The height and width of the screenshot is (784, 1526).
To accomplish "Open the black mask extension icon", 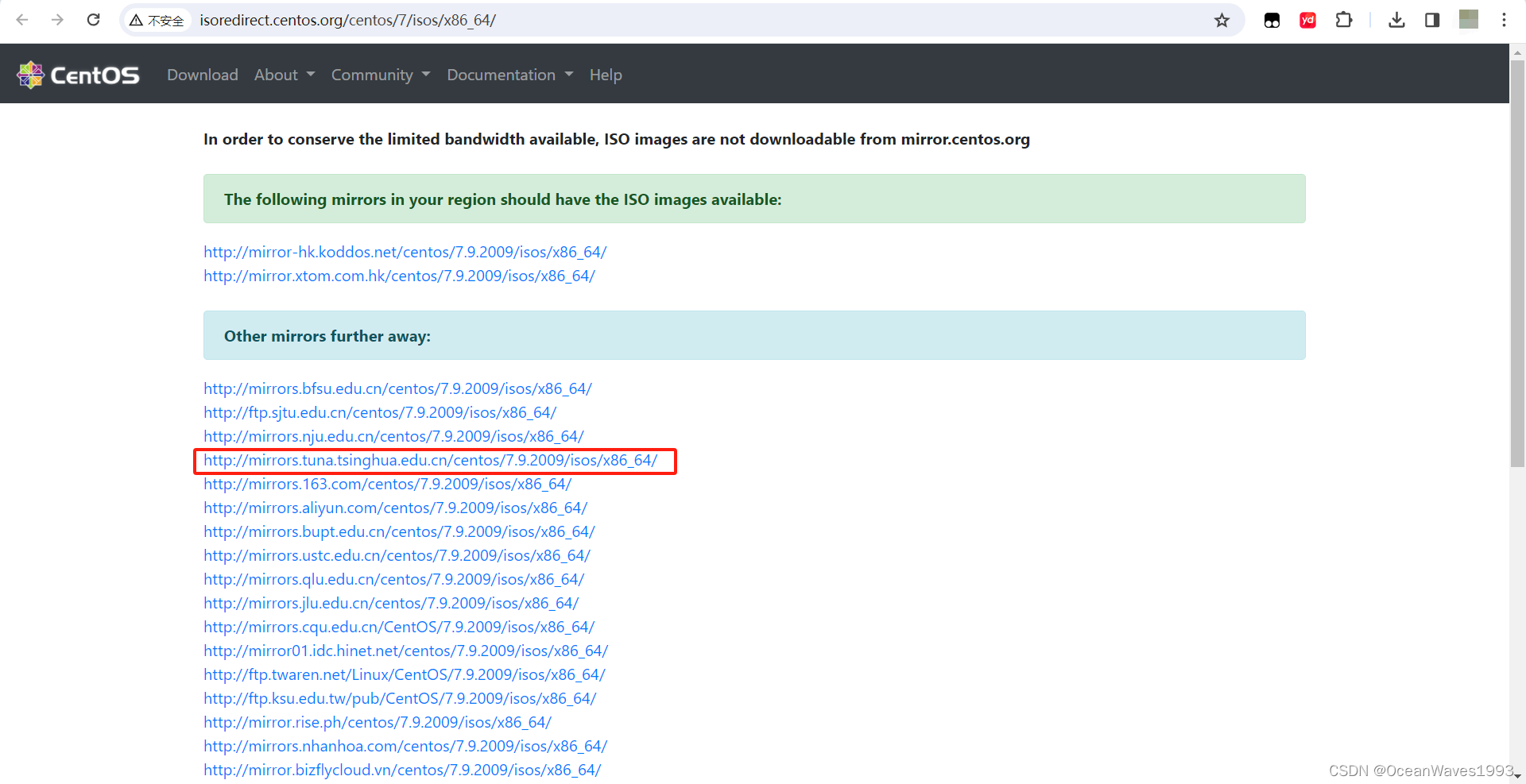I will click(1272, 21).
